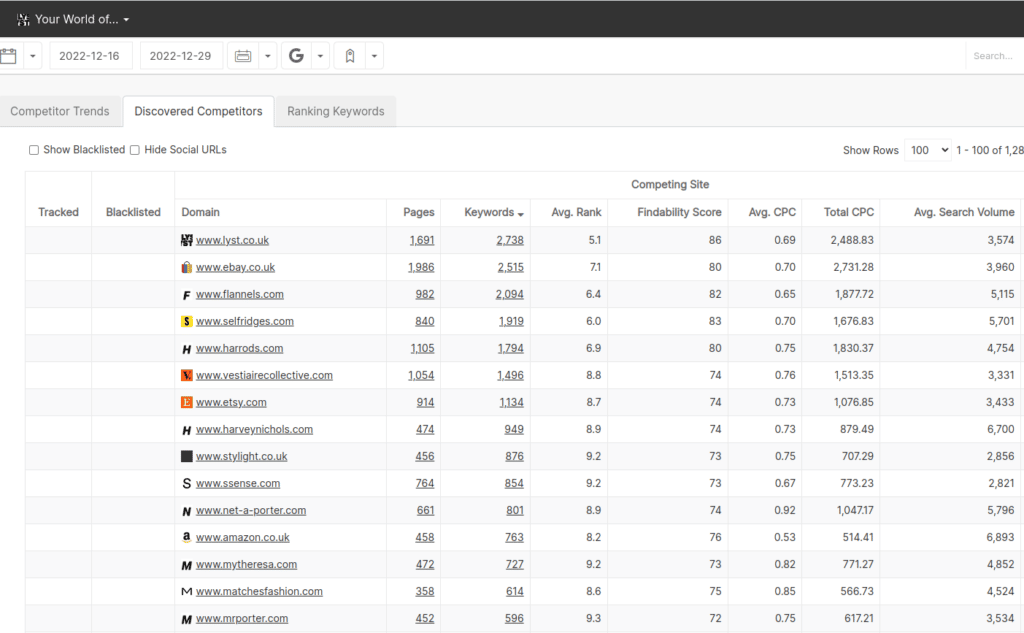Expand the bookmark tag dropdown arrow
The height and width of the screenshot is (633, 1024).
tap(374, 56)
